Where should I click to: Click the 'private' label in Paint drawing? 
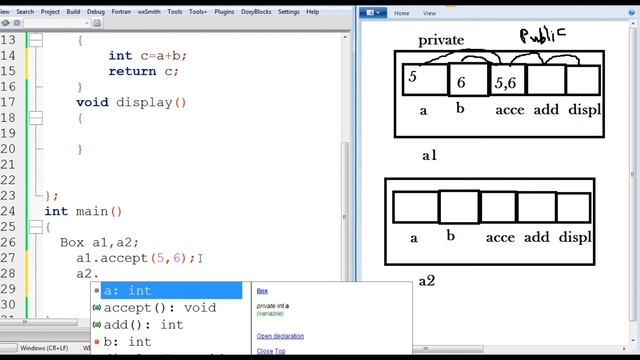pyautogui.click(x=441, y=40)
